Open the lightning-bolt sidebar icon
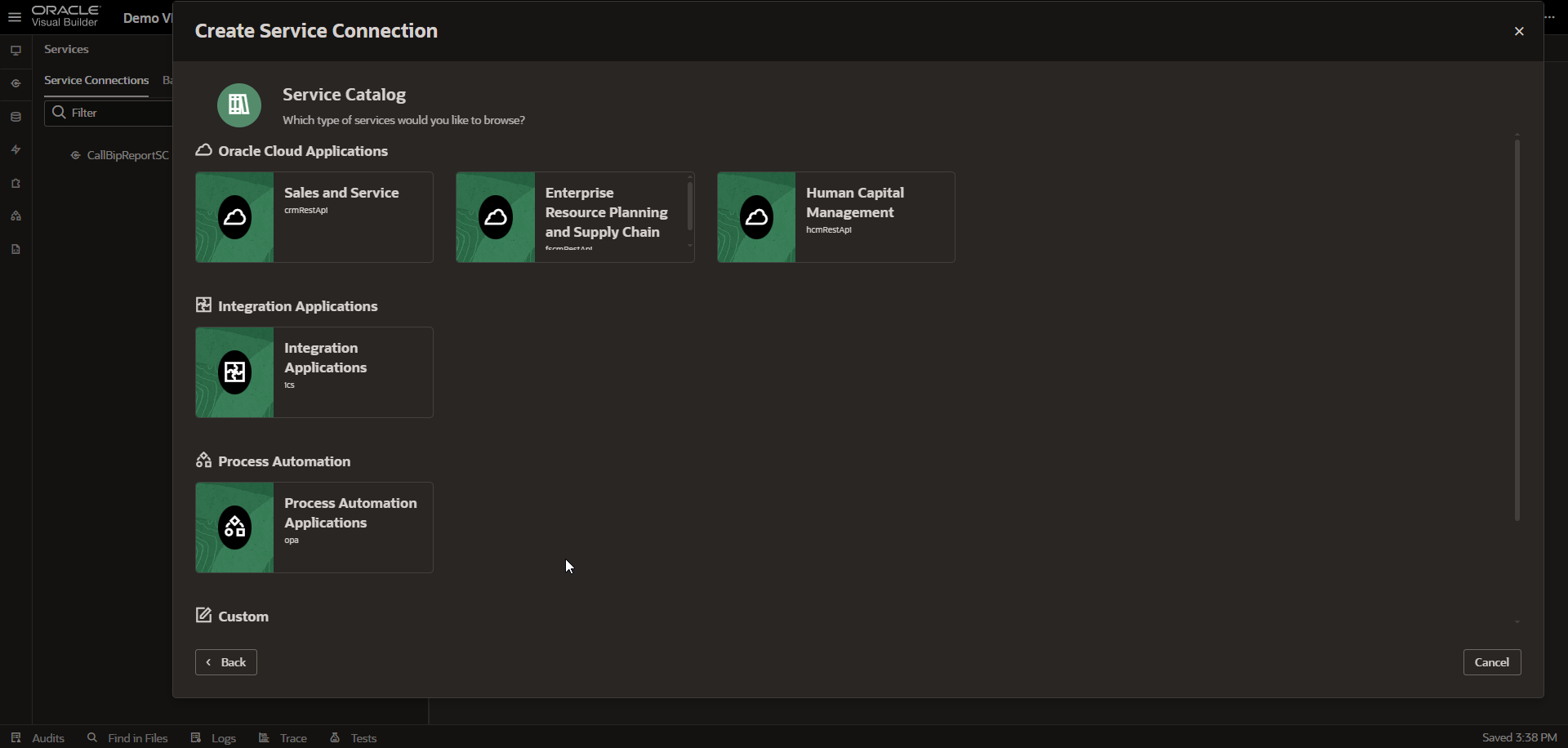Viewport: 1568px width, 748px height. [x=16, y=150]
